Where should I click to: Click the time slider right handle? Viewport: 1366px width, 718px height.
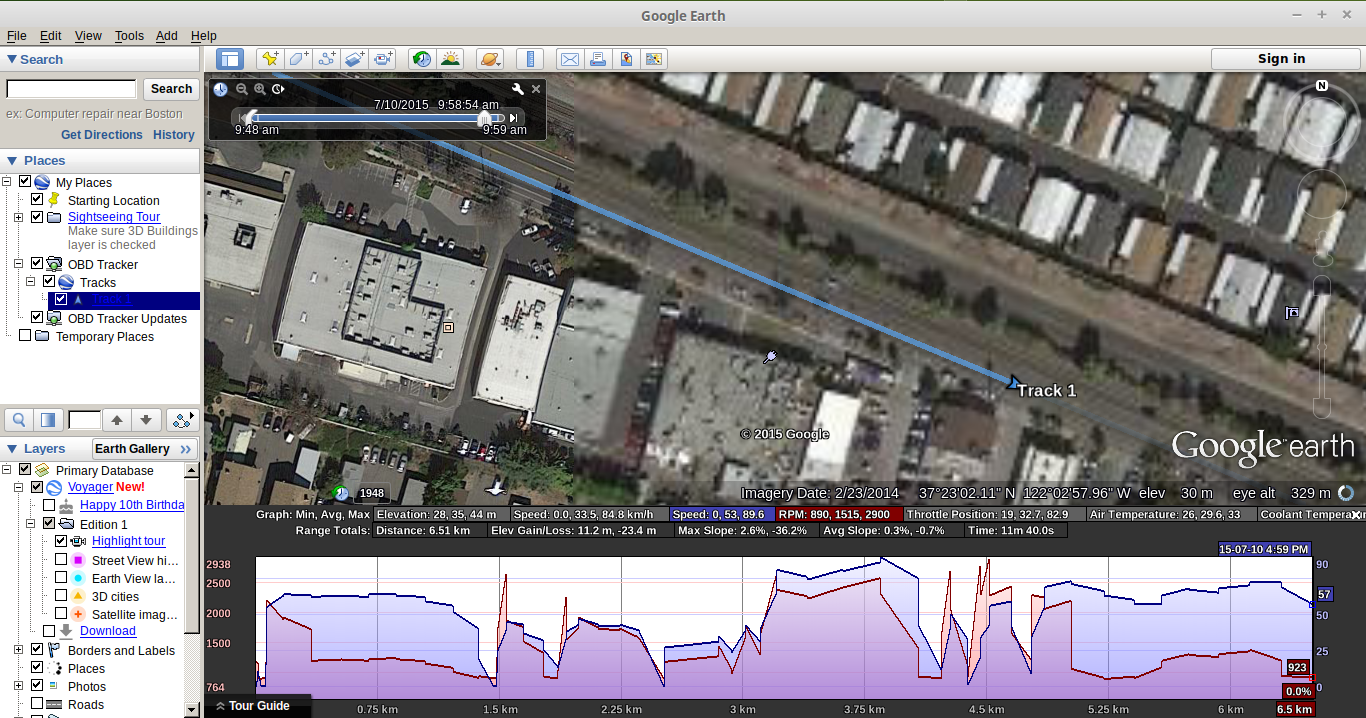(x=485, y=117)
